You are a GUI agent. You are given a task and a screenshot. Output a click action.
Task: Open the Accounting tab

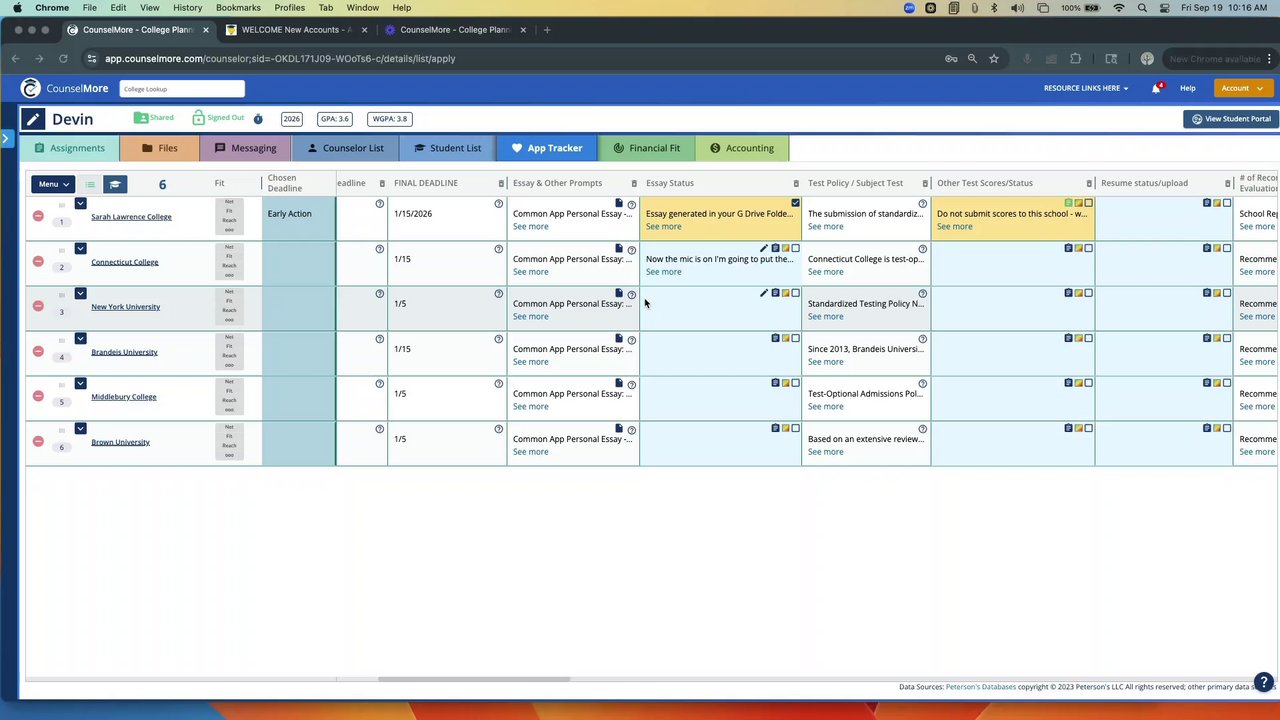pos(742,148)
